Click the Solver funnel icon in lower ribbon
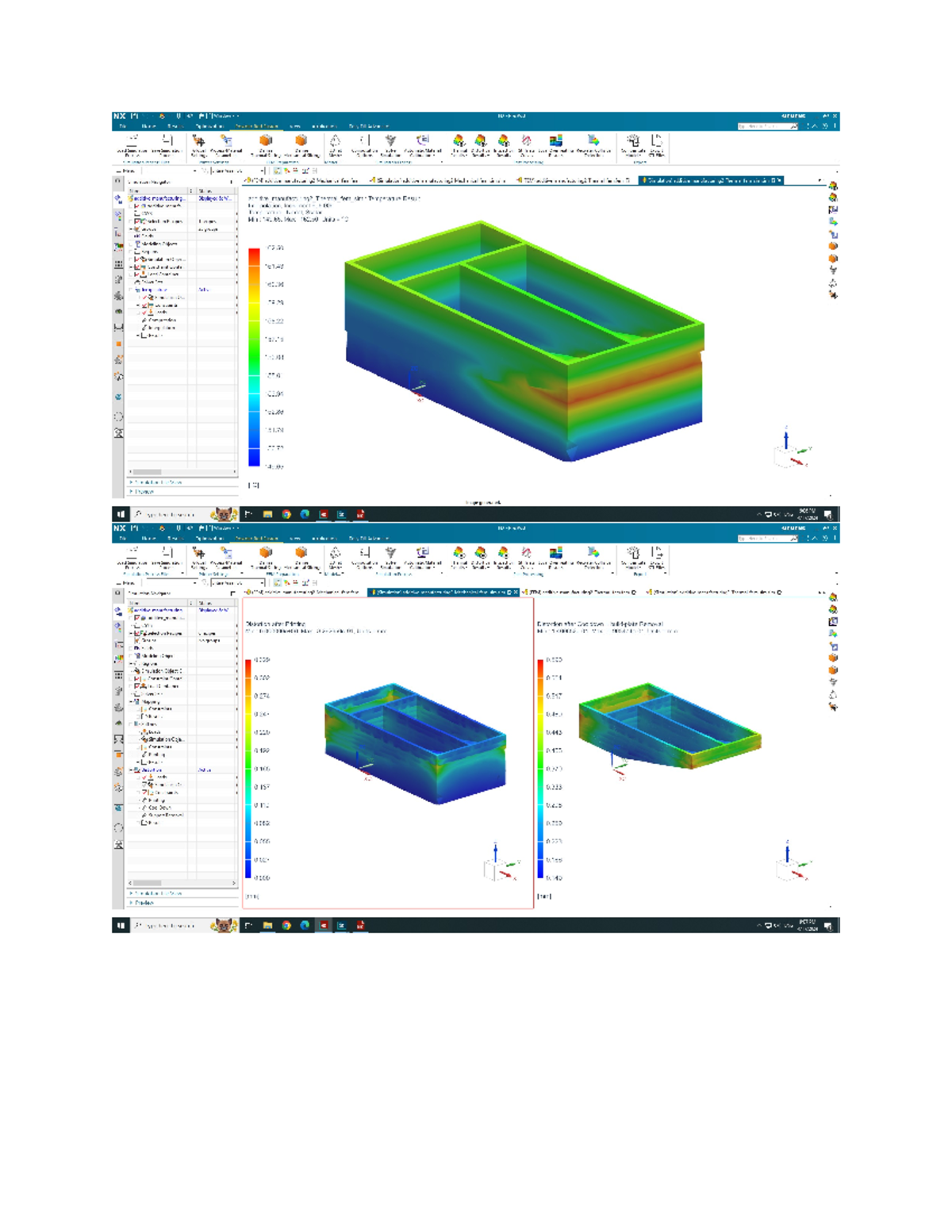The width and height of the screenshot is (952, 1232). click(x=390, y=552)
